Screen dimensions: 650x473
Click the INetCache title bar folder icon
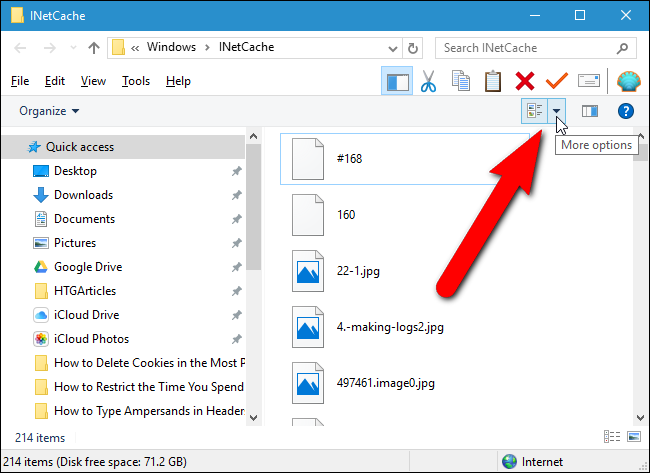(17, 15)
